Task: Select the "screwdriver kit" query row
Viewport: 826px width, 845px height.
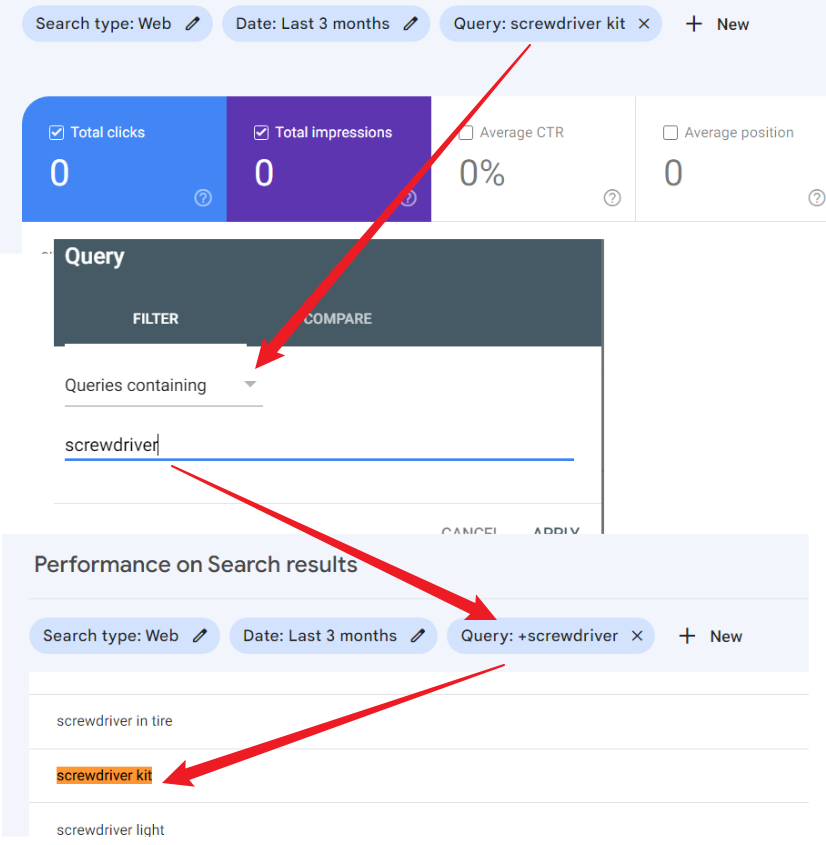Action: click(x=105, y=776)
